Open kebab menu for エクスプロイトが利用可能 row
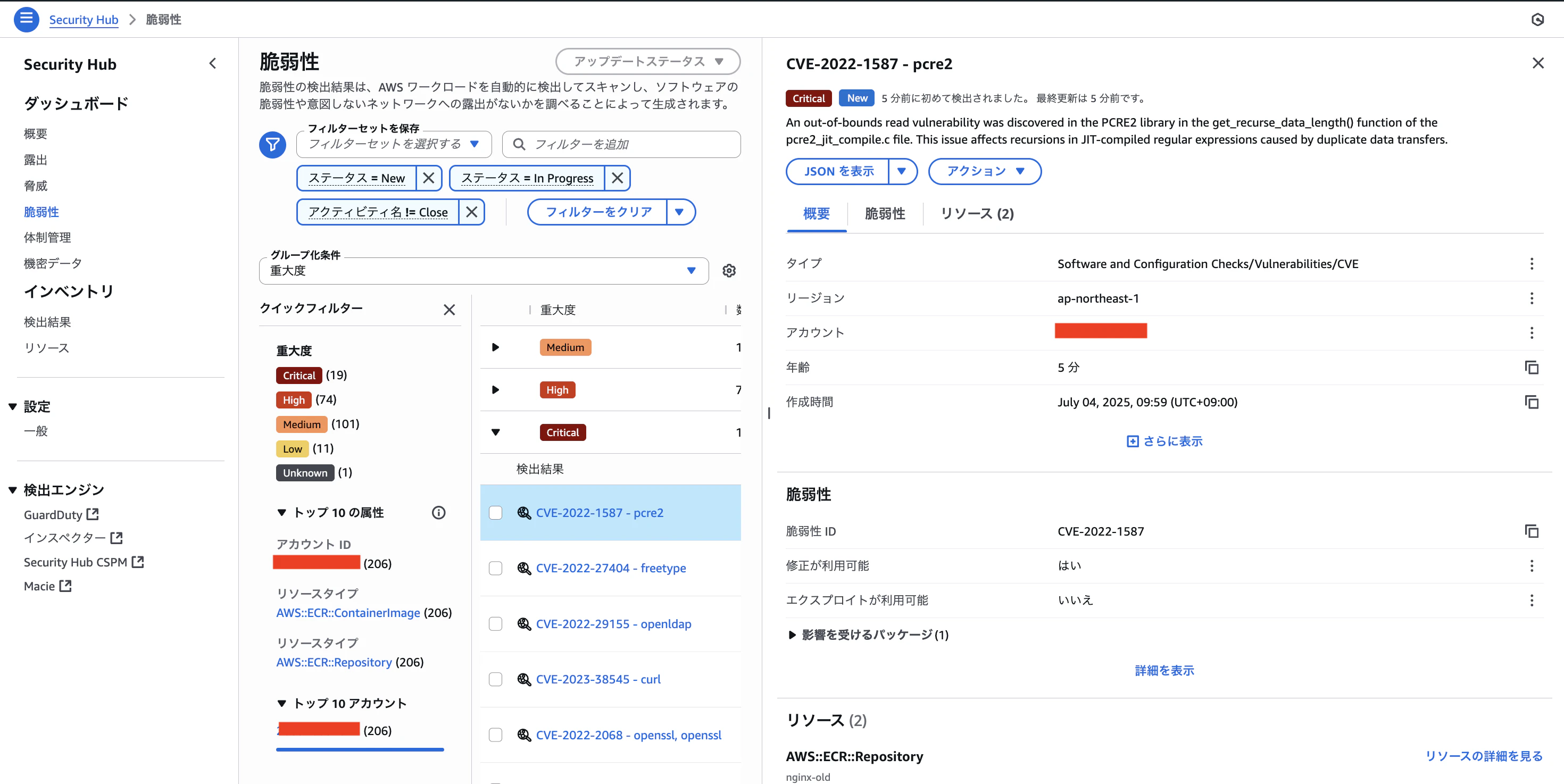 coord(1532,600)
